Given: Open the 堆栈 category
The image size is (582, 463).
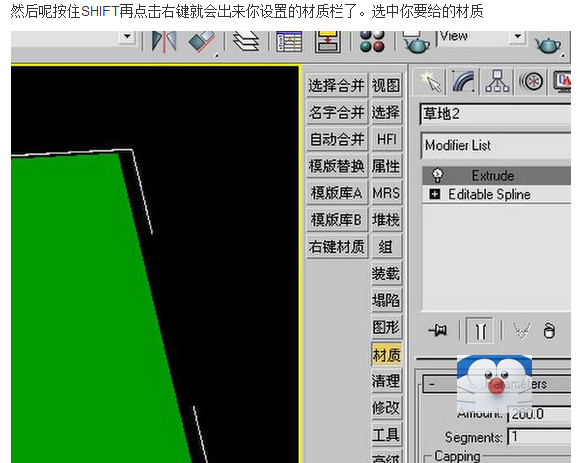Looking at the screenshot, I should tap(386, 219).
